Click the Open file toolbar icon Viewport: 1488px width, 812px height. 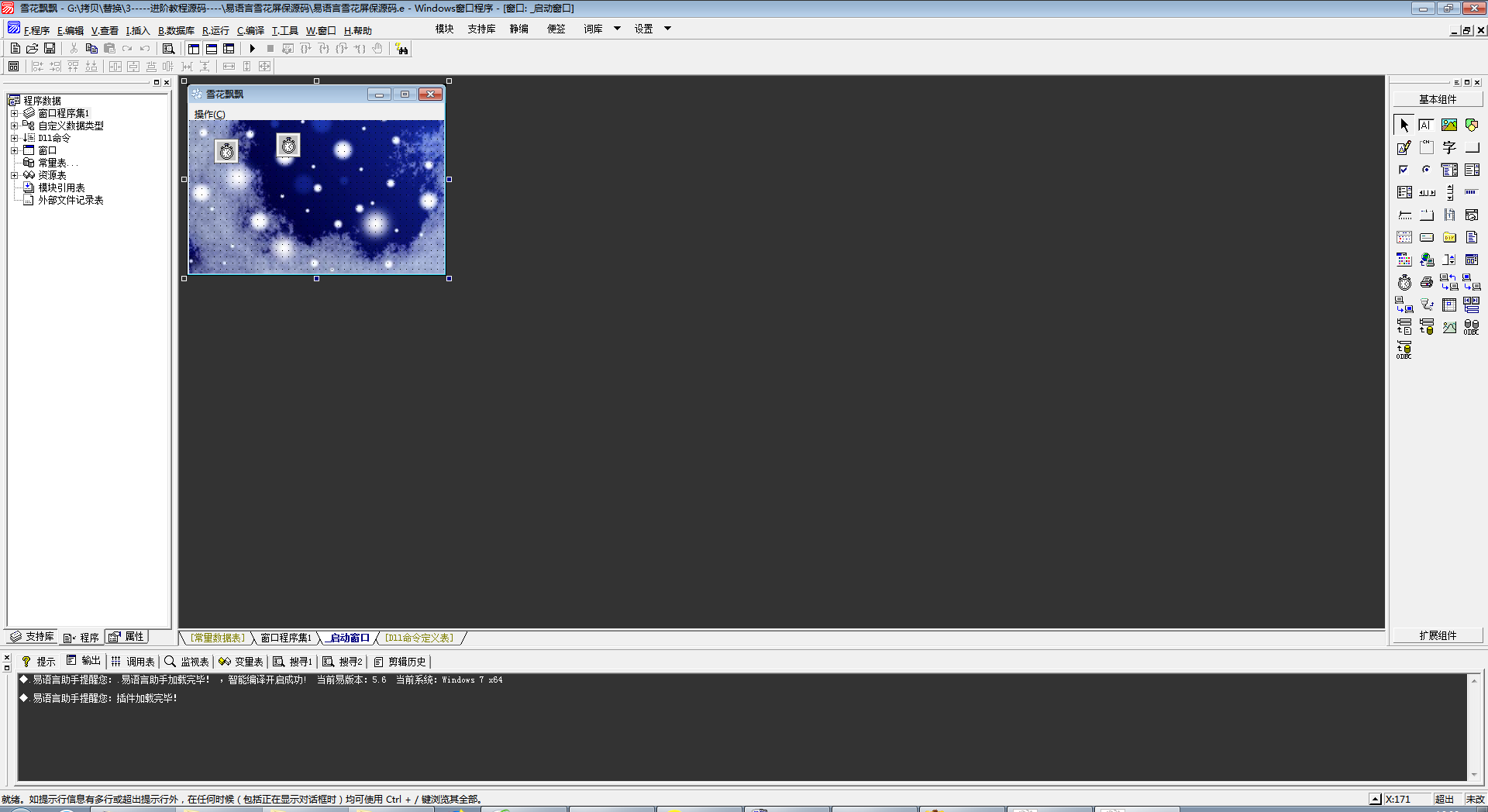[33, 48]
